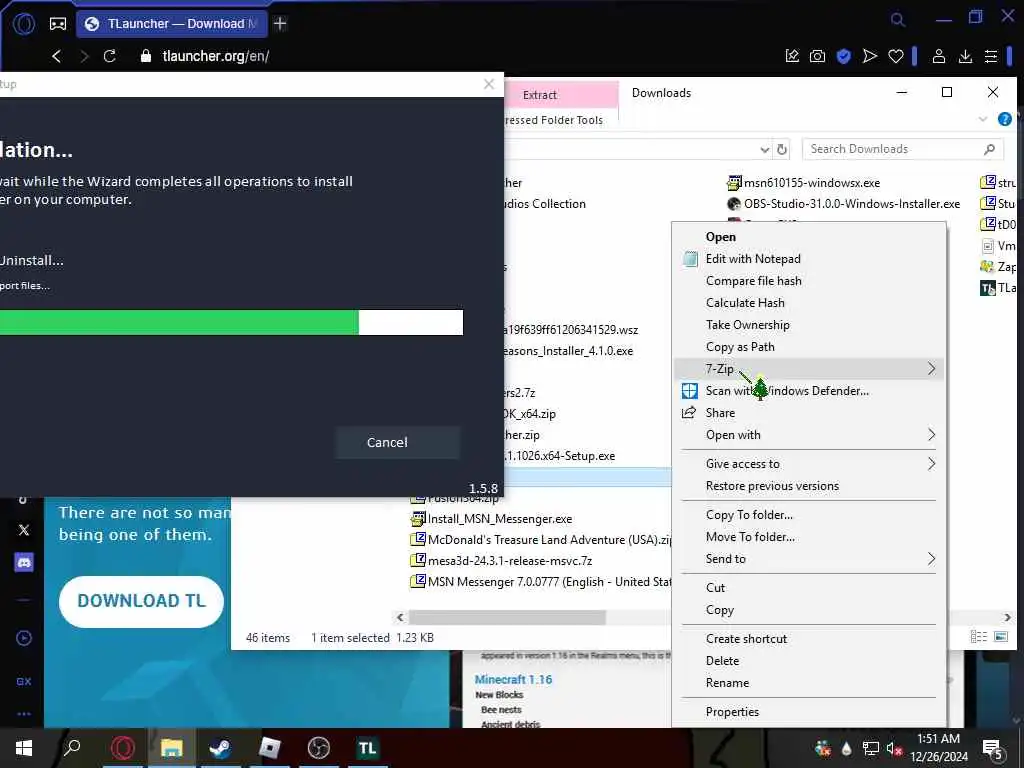1024x768 pixels.
Task: Open the browser downloads icon
Action: 965,56
